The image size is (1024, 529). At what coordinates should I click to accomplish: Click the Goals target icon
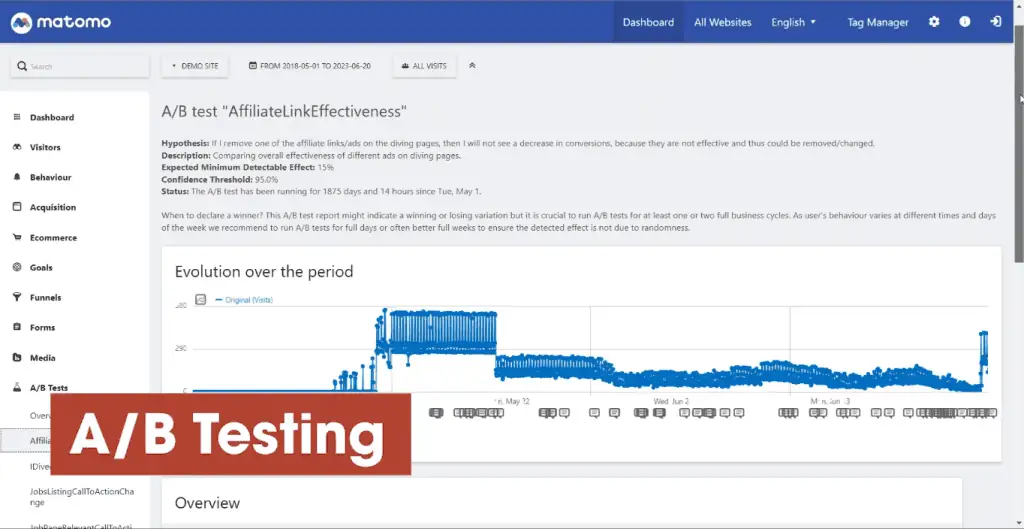coord(17,267)
